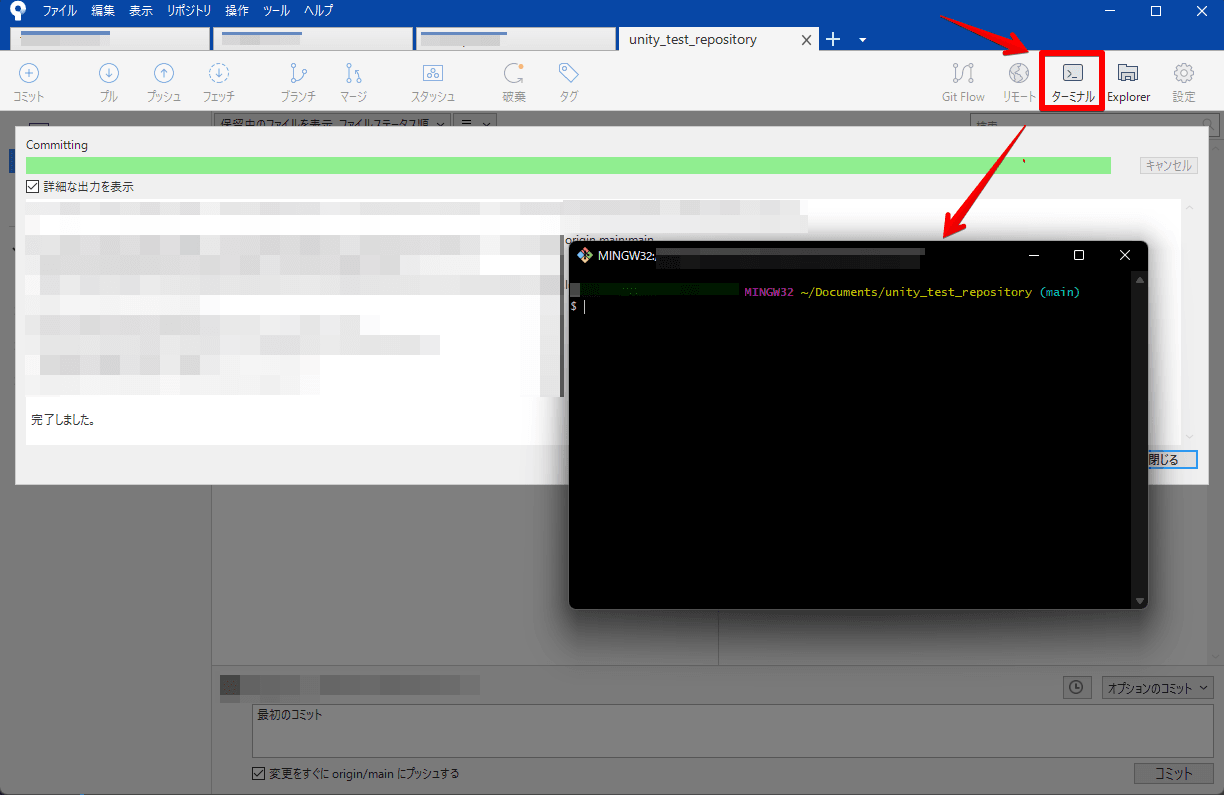1224x795 pixels.
Task: Click the Fetch (フェッチ) toolbar icon
Action: click(x=218, y=81)
